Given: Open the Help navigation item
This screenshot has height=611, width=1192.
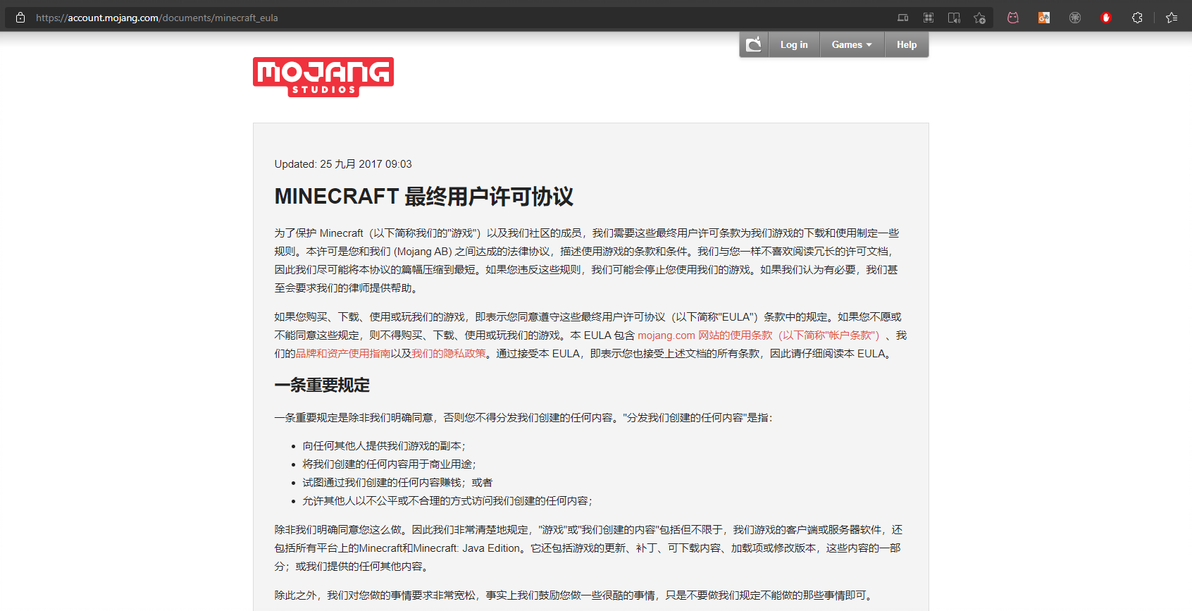Looking at the screenshot, I should pos(906,45).
